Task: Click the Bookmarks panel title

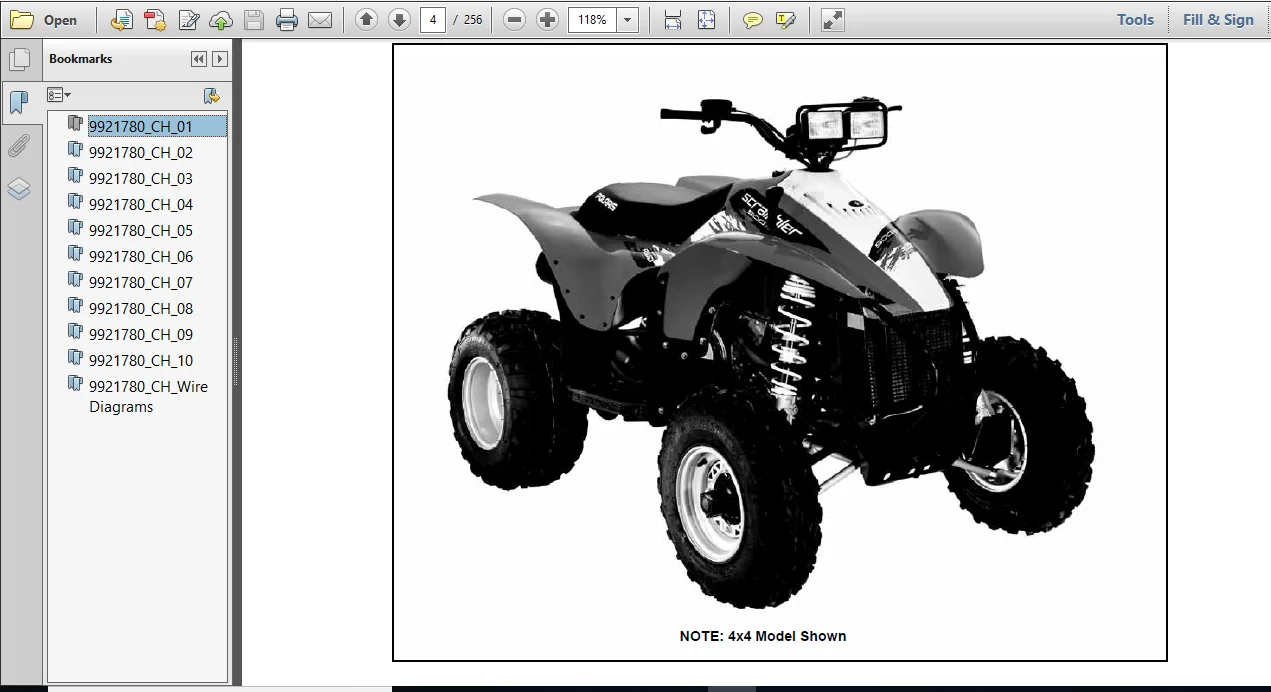Action: pyautogui.click(x=81, y=59)
